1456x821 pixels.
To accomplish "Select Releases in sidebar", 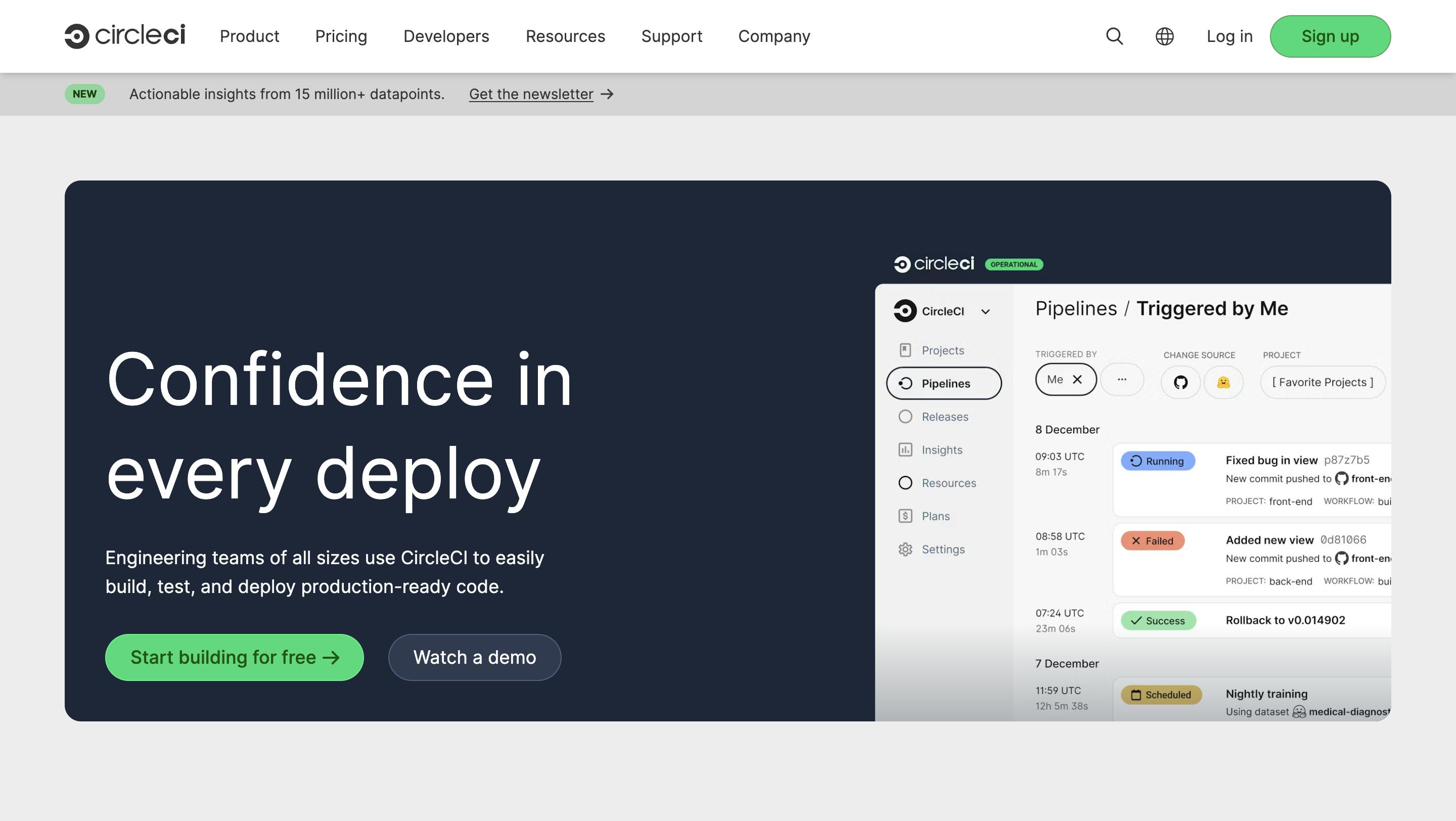I will 944,417.
